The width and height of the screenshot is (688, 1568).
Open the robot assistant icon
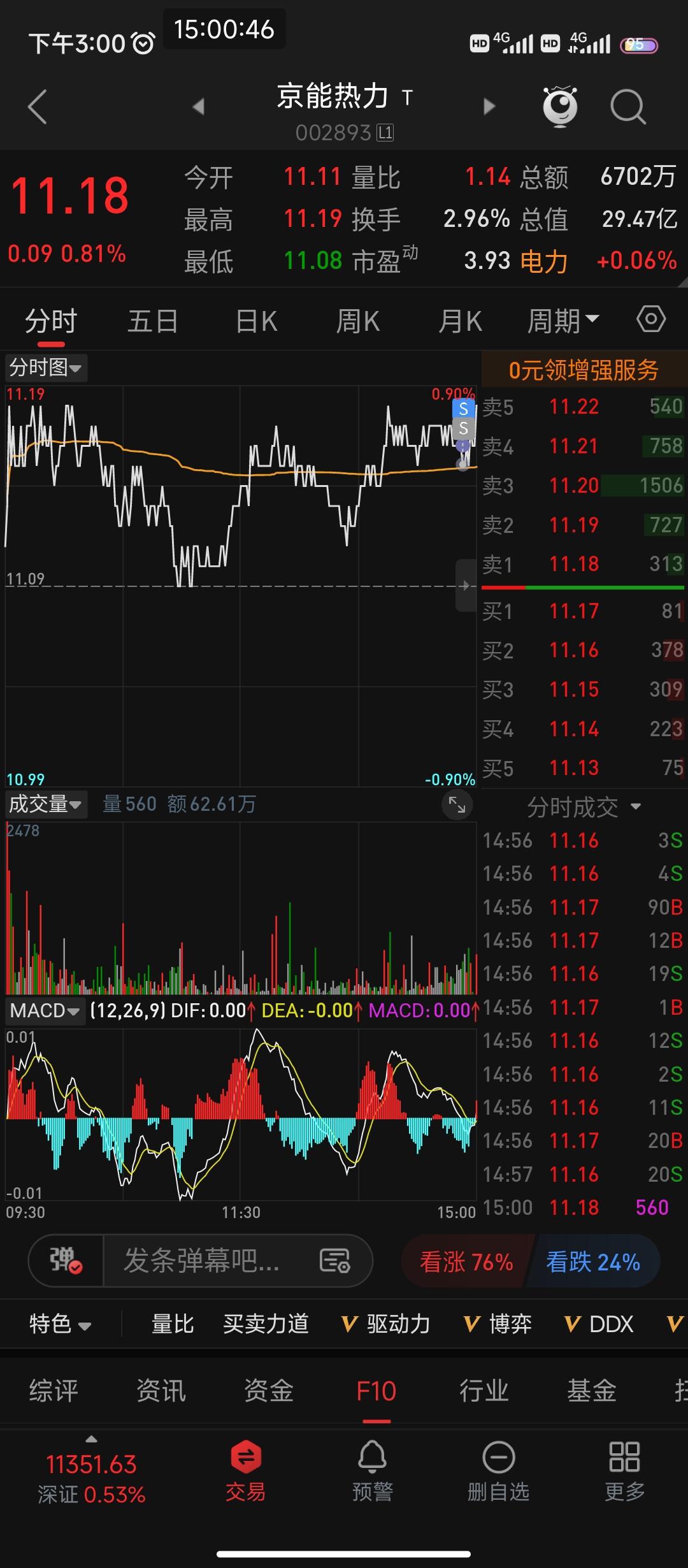[559, 106]
